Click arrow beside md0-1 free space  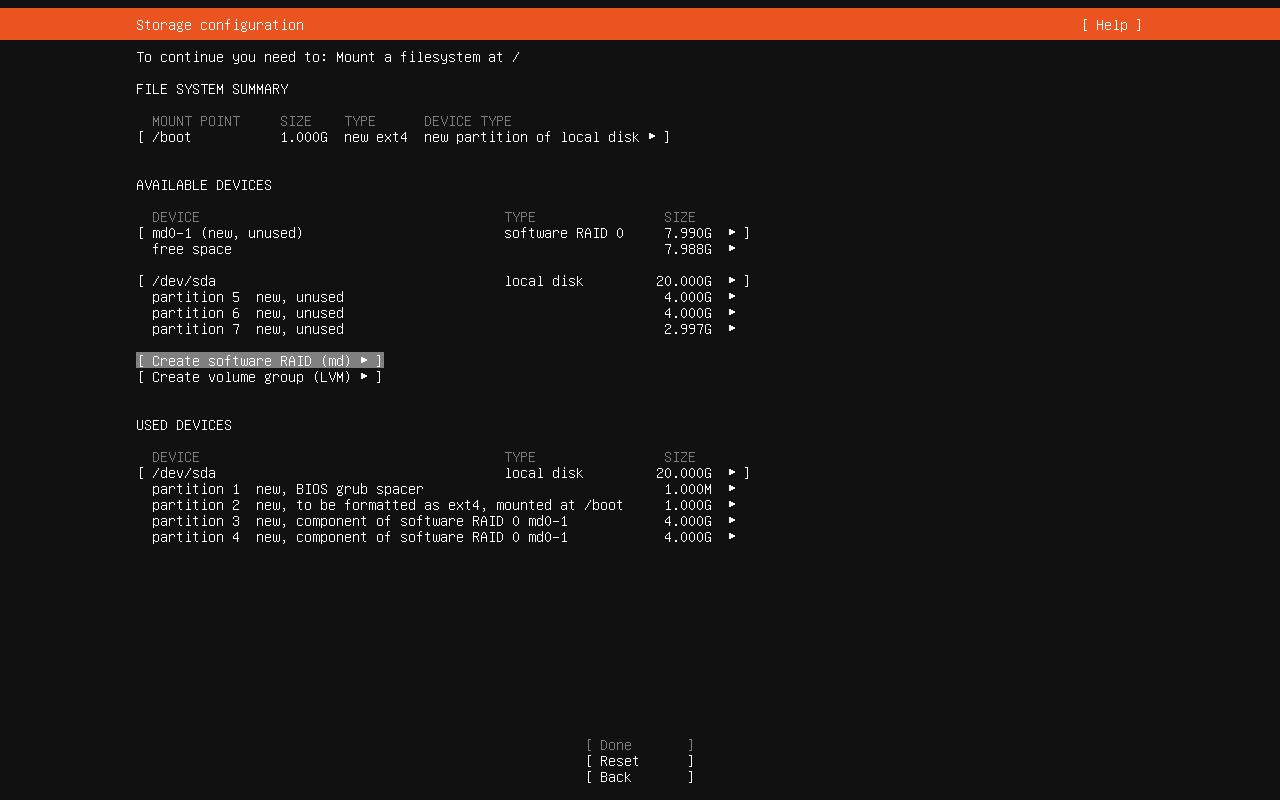click(x=732, y=249)
